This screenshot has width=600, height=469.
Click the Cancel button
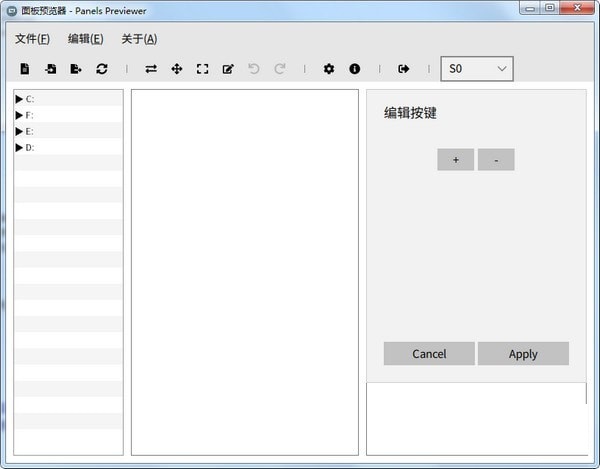pos(429,354)
